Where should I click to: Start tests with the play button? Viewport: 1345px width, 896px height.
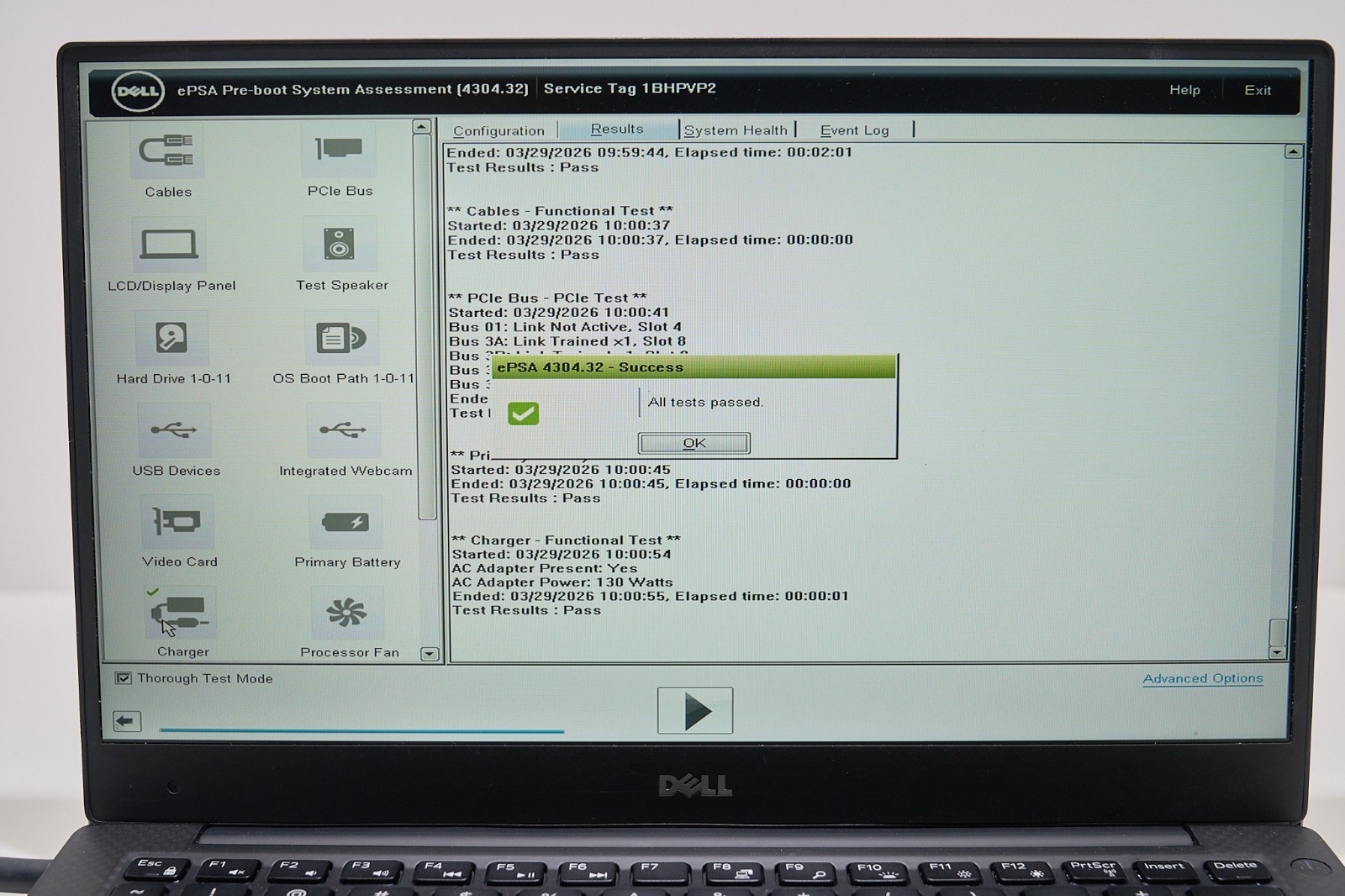[695, 710]
